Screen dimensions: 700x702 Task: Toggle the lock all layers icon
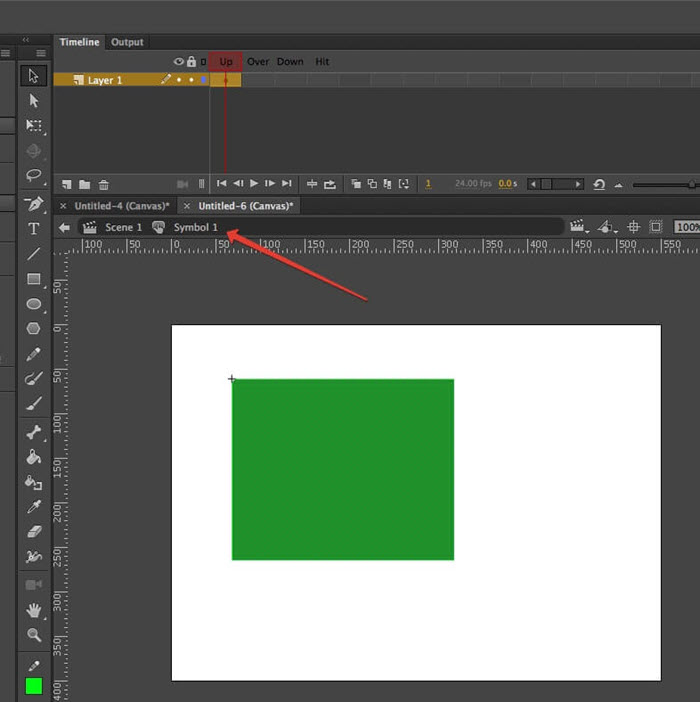(191, 62)
